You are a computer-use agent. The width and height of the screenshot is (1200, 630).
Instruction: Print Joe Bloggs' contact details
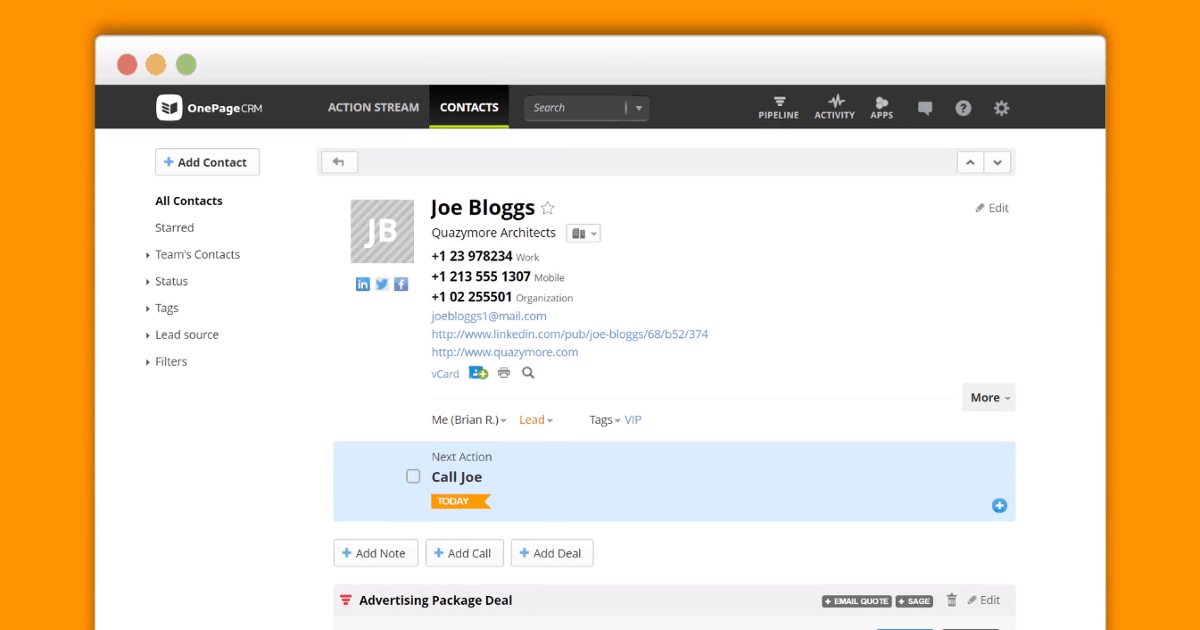pos(503,372)
